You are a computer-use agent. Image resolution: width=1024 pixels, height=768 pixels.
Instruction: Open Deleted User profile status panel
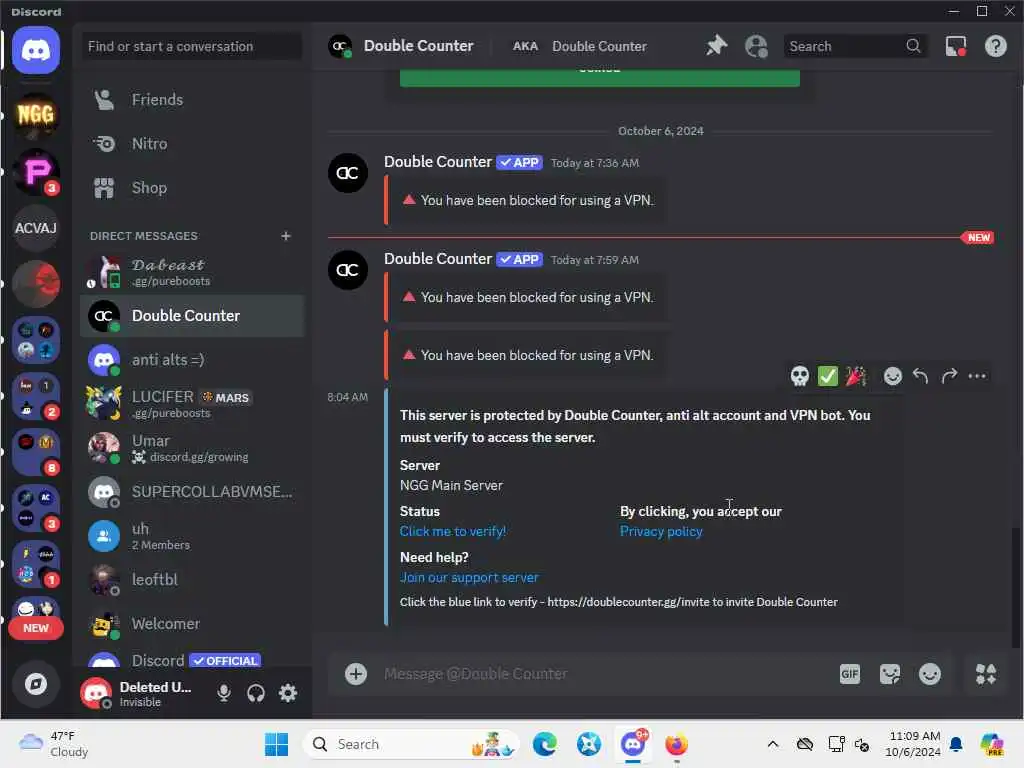(137, 693)
